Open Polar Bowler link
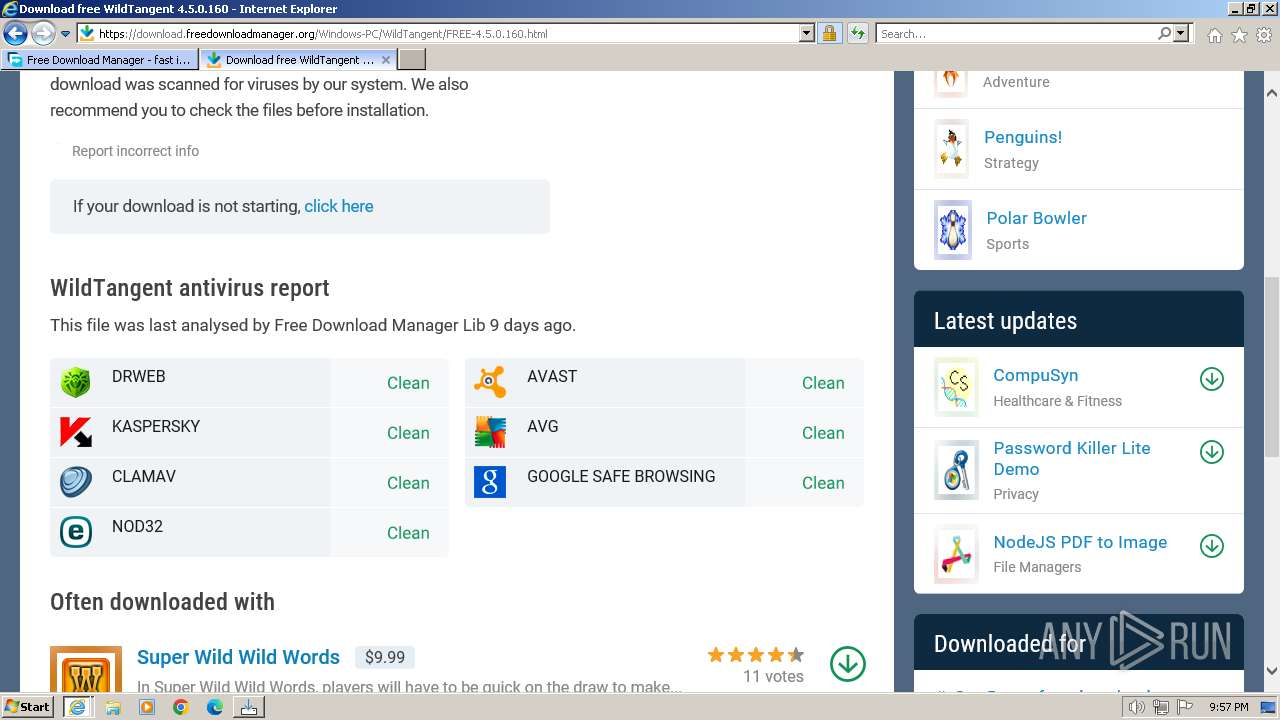This screenshot has height=720, width=1280. click(1036, 218)
